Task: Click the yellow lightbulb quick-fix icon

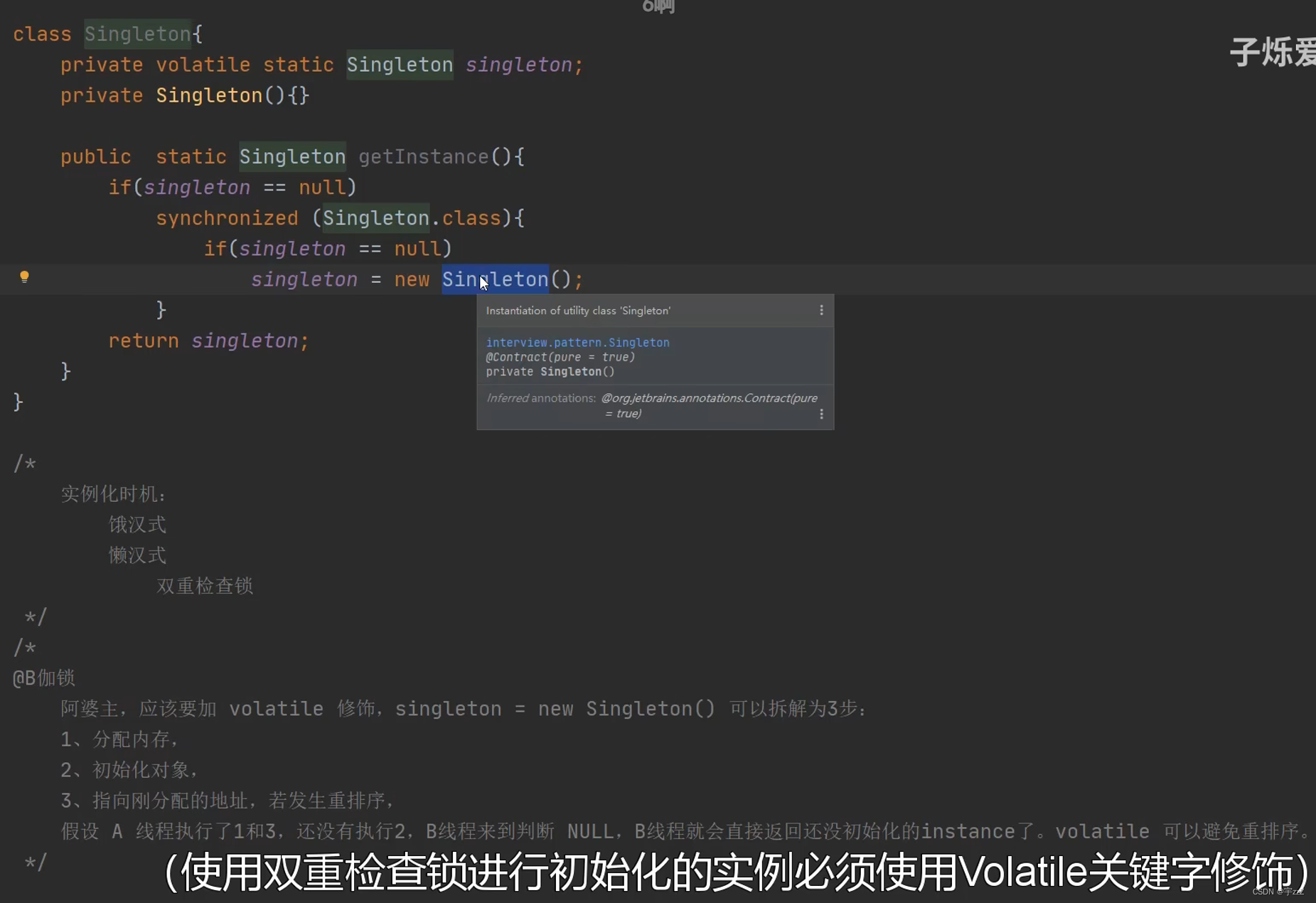Action: coord(24,277)
